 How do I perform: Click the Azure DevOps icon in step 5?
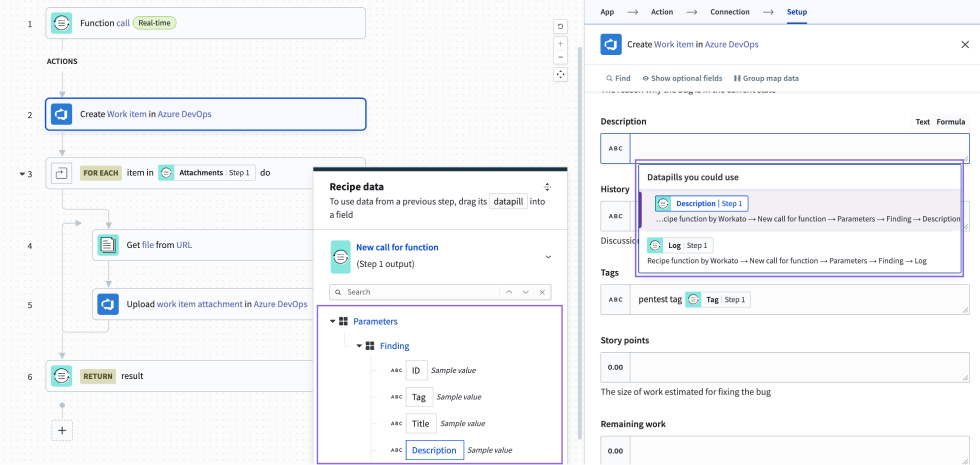click(x=108, y=304)
